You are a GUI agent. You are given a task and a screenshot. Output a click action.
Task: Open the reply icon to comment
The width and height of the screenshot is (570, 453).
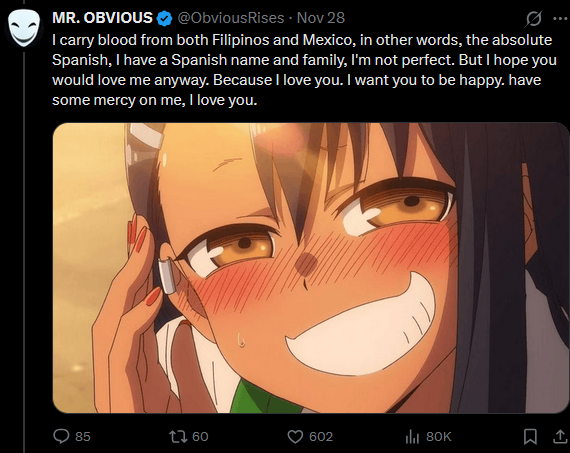[x=61, y=436]
